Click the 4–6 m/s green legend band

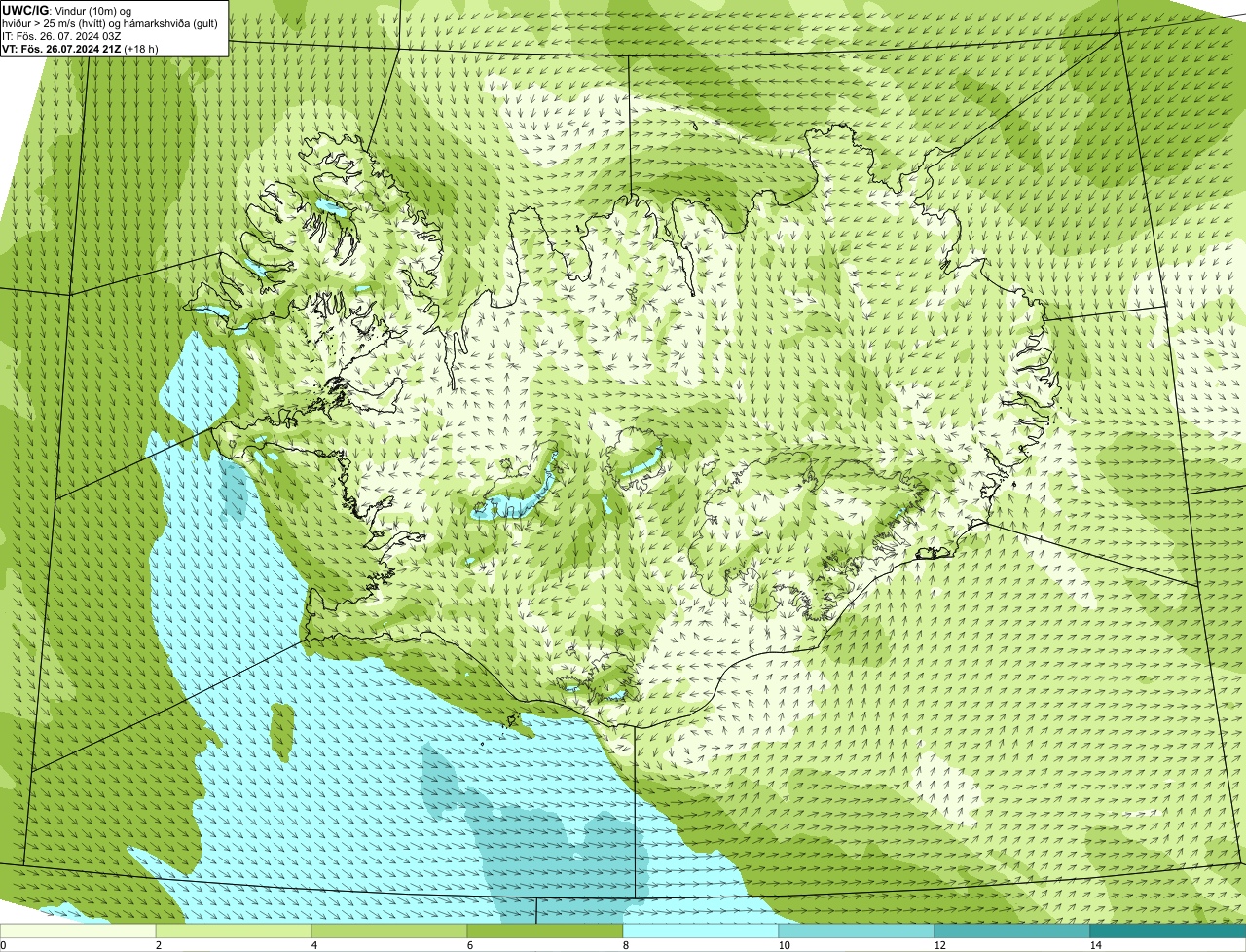click(x=389, y=931)
